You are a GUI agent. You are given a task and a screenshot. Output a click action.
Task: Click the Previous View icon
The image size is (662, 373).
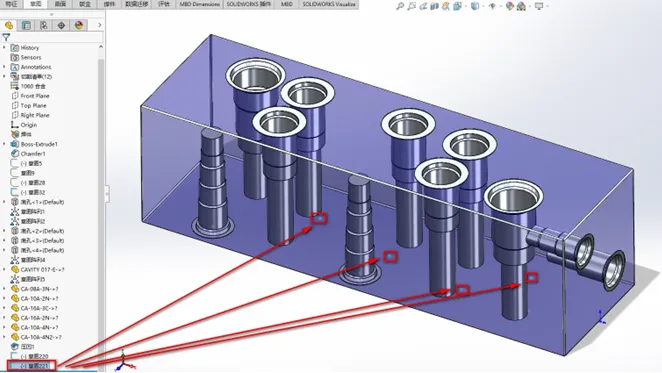pos(423,6)
